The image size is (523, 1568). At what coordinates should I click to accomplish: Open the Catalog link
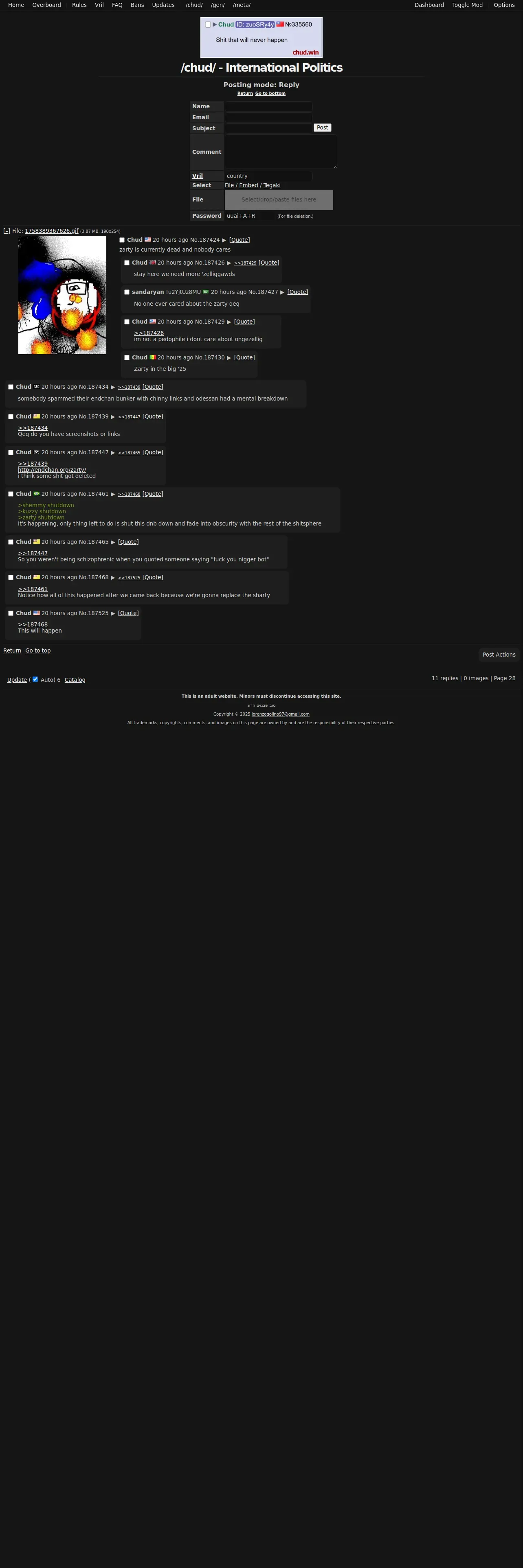[x=75, y=680]
